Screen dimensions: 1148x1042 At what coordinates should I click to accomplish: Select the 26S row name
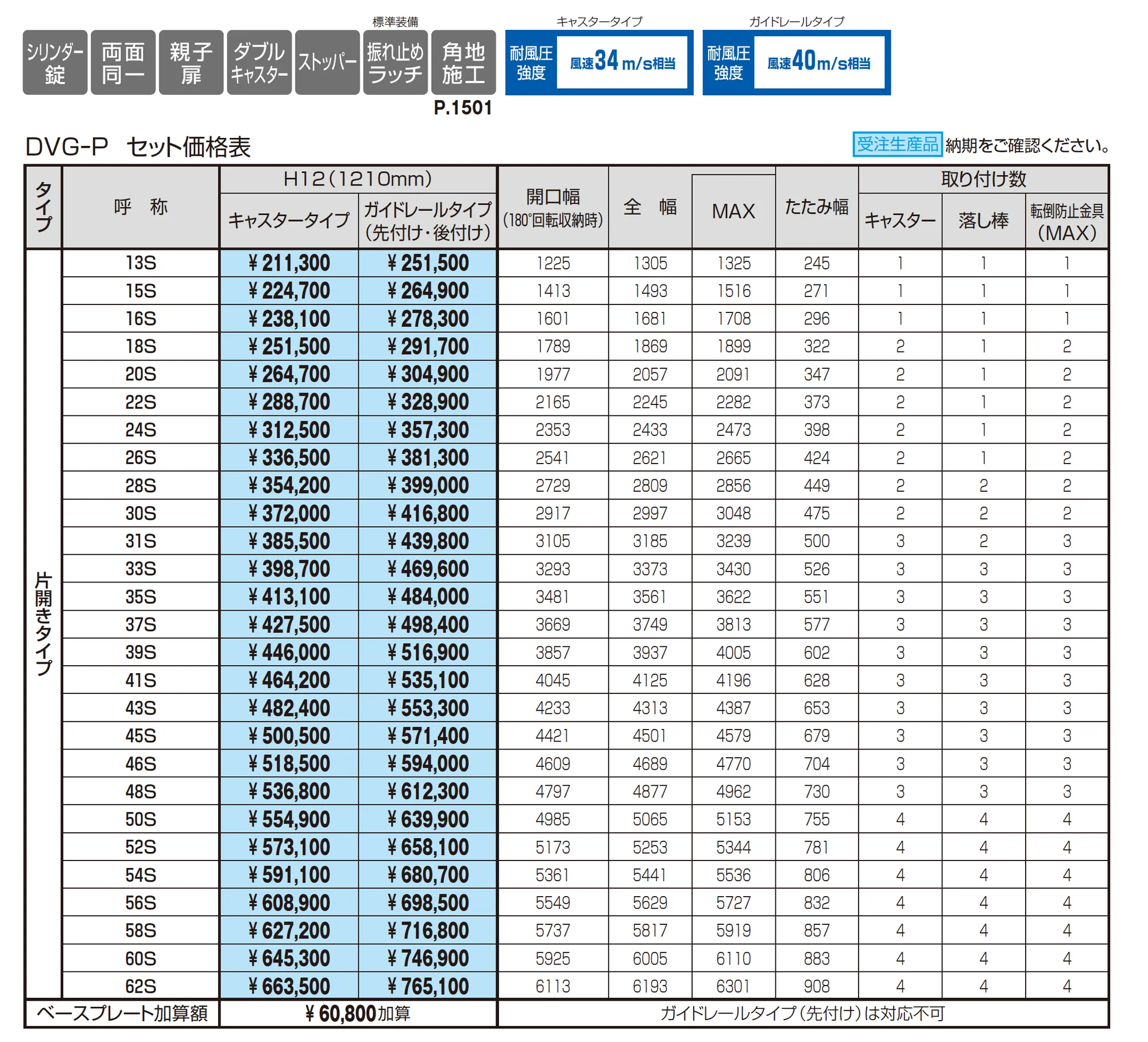pos(141,458)
